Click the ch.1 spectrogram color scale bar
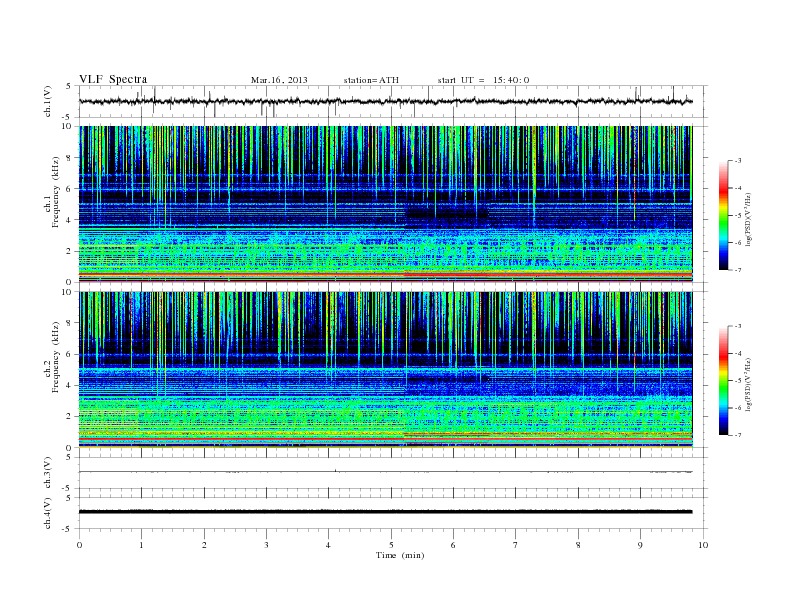792x612 pixels. click(723, 215)
